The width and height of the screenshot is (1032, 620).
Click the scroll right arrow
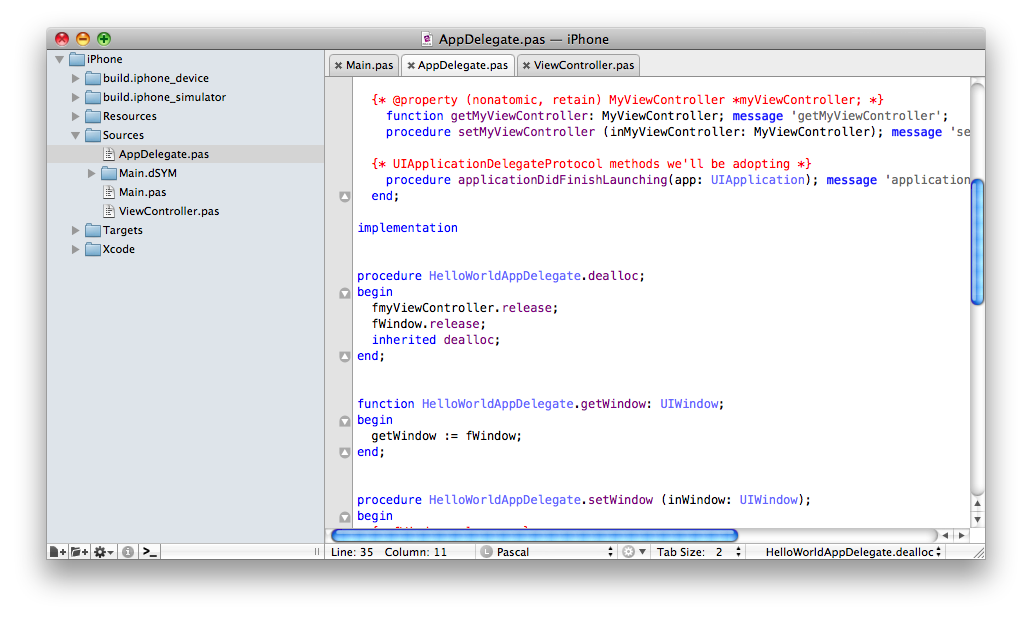(x=962, y=535)
